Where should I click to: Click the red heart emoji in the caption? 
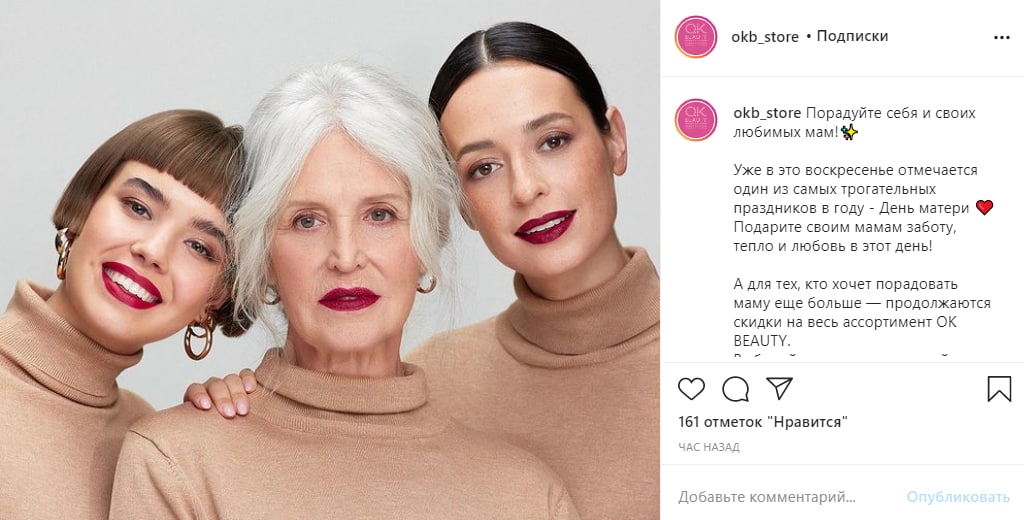(x=984, y=208)
